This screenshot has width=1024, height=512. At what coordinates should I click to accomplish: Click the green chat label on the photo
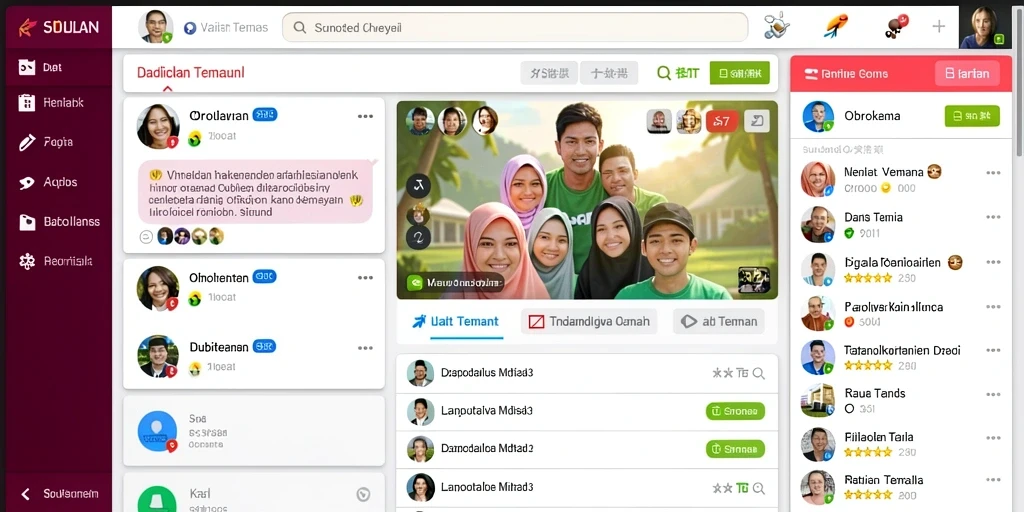(x=454, y=283)
